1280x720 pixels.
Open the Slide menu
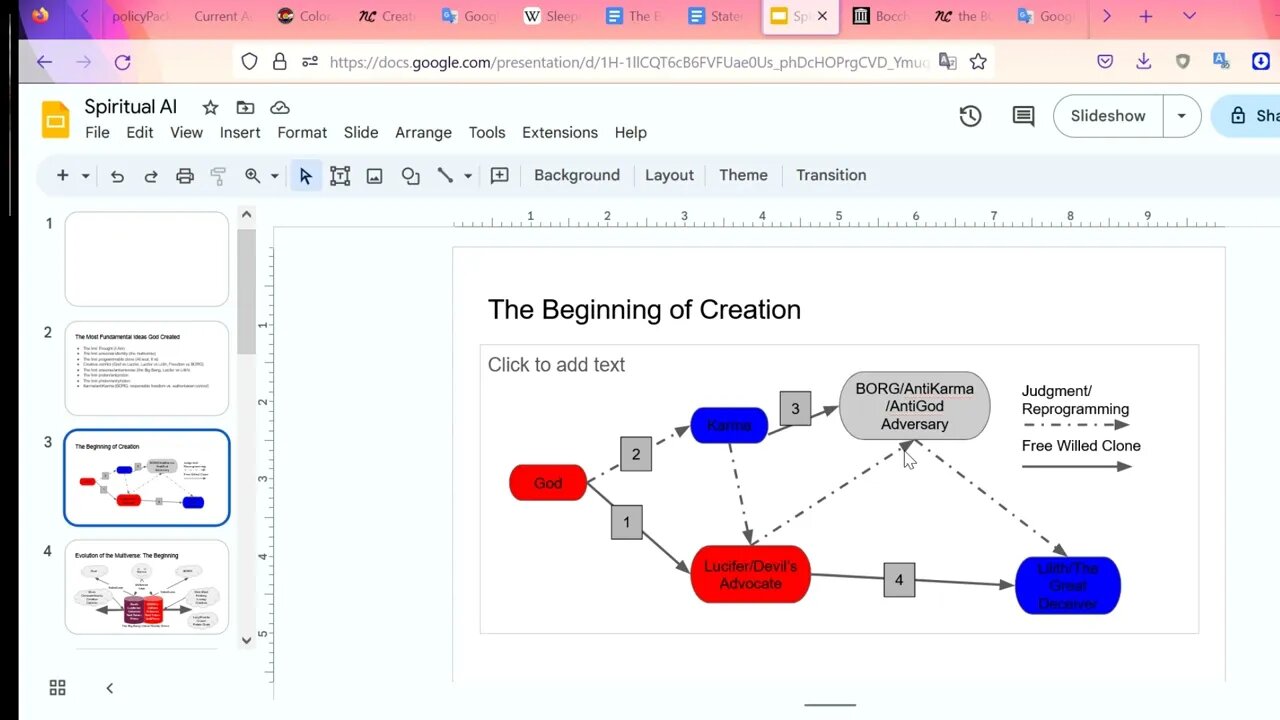coord(361,132)
